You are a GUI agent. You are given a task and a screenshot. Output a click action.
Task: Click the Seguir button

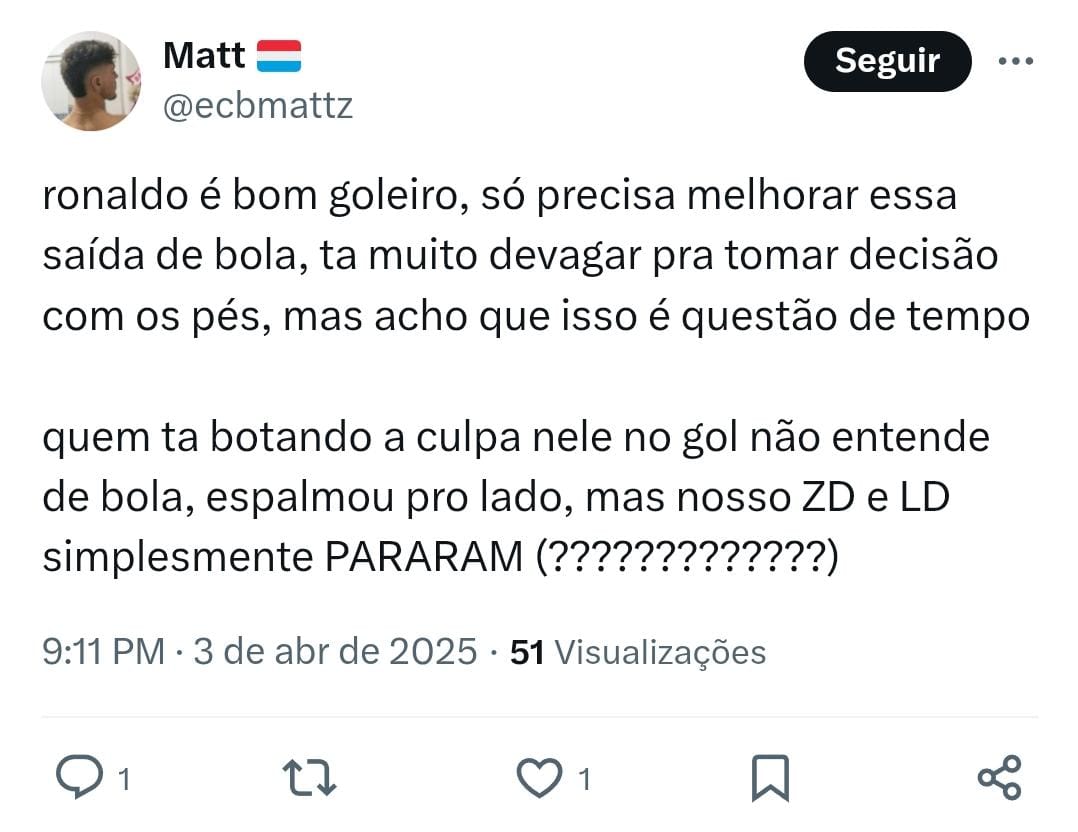pyautogui.click(x=887, y=61)
